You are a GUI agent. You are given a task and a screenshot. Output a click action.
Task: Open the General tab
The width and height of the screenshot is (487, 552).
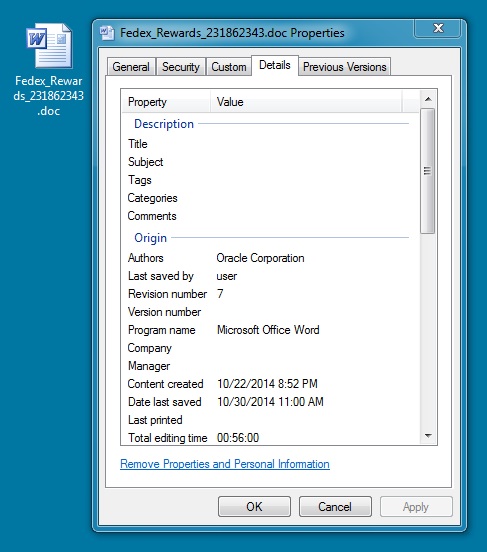click(x=131, y=67)
